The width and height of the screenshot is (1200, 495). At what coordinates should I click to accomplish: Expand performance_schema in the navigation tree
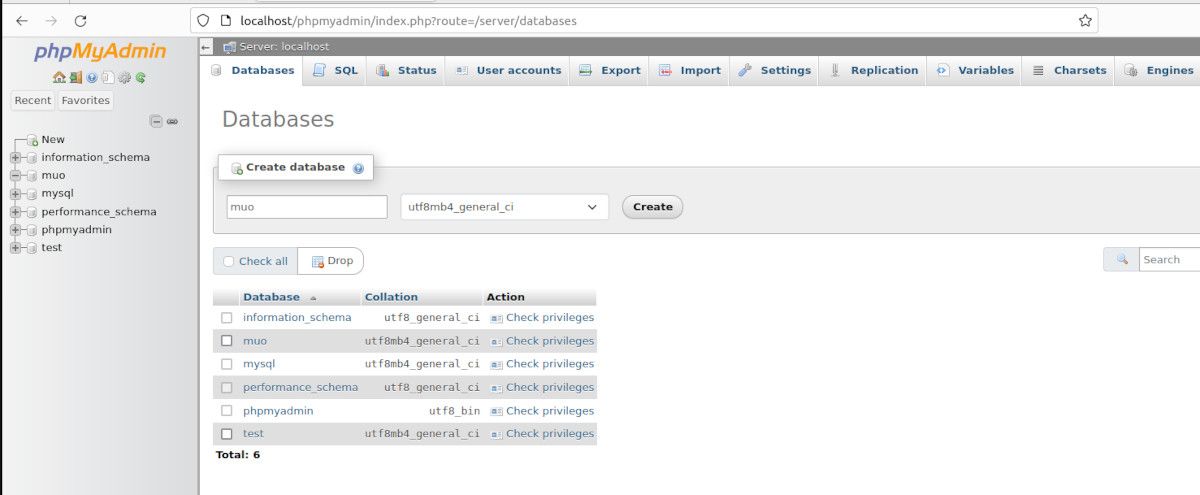click(x=15, y=212)
